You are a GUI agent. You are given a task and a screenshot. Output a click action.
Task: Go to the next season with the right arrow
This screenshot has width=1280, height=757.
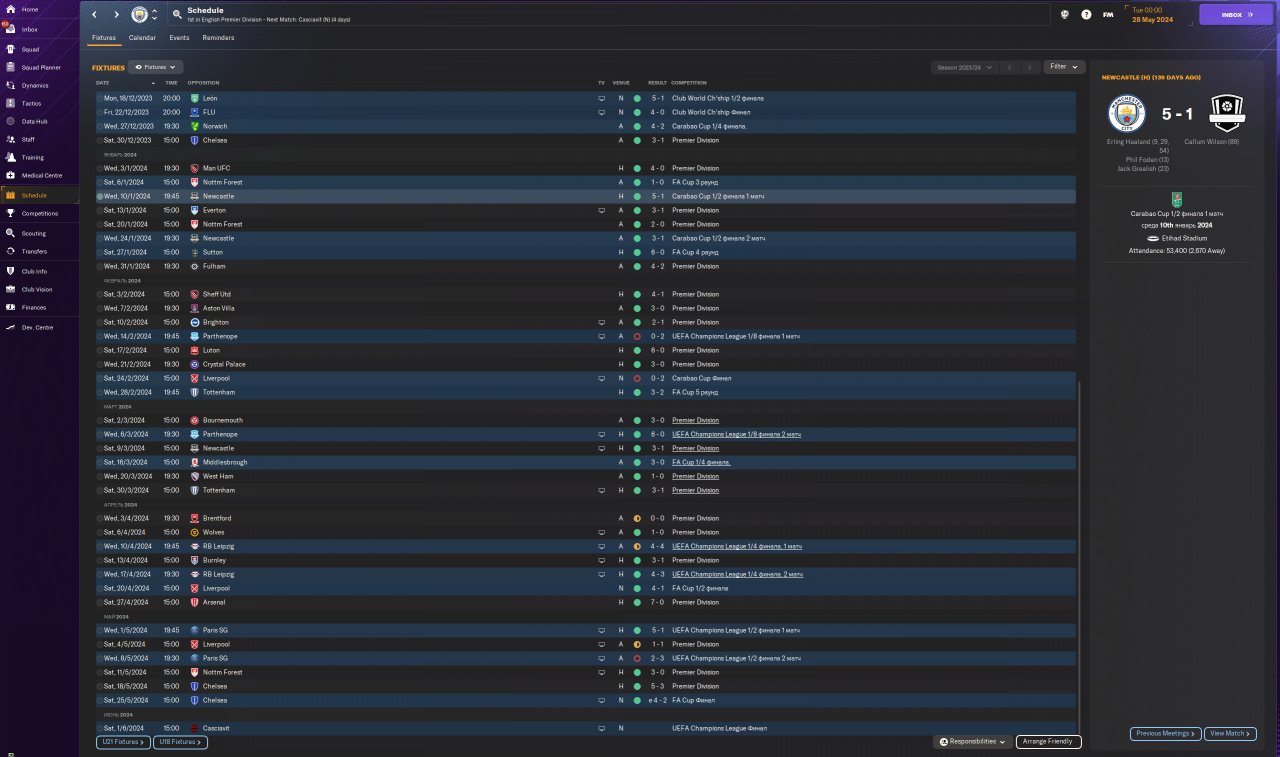click(1030, 67)
